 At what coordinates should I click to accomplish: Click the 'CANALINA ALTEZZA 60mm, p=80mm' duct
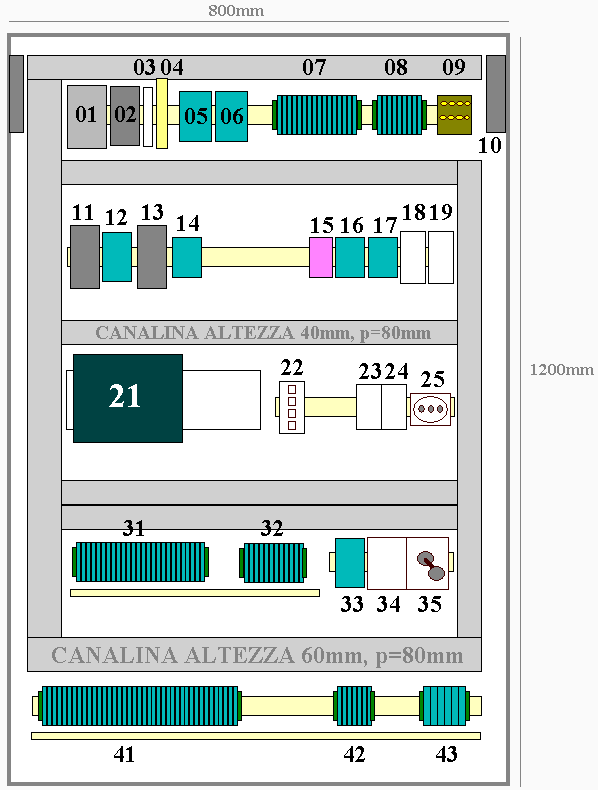(x=254, y=654)
